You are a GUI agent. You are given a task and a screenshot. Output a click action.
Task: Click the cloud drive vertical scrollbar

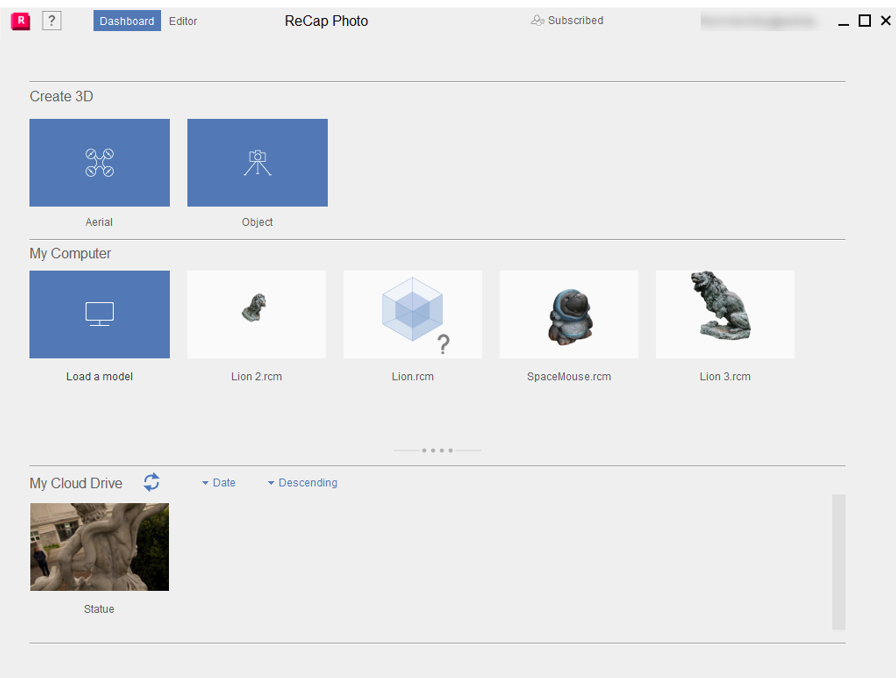pos(838,561)
